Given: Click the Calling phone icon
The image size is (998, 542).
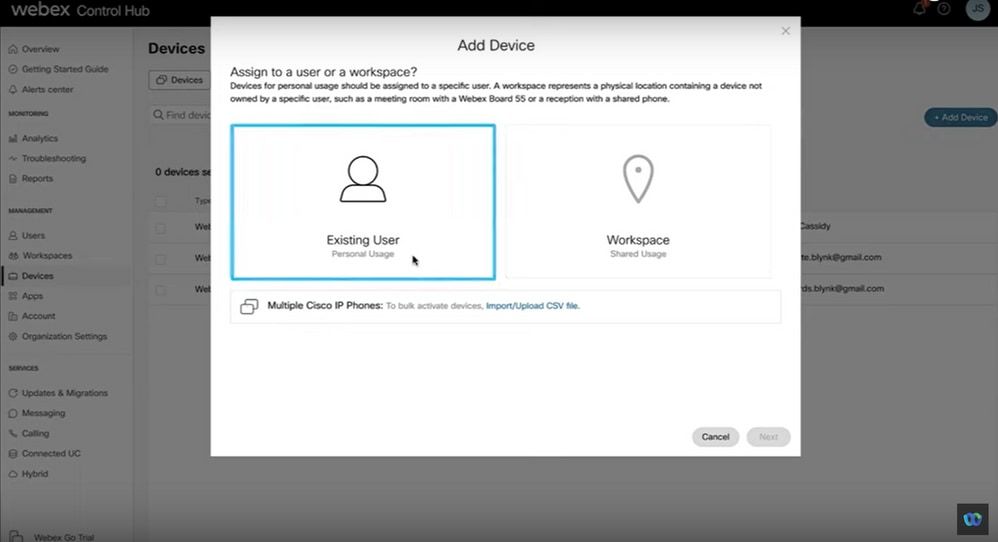Looking at the screenshot, I should (13, 434).
